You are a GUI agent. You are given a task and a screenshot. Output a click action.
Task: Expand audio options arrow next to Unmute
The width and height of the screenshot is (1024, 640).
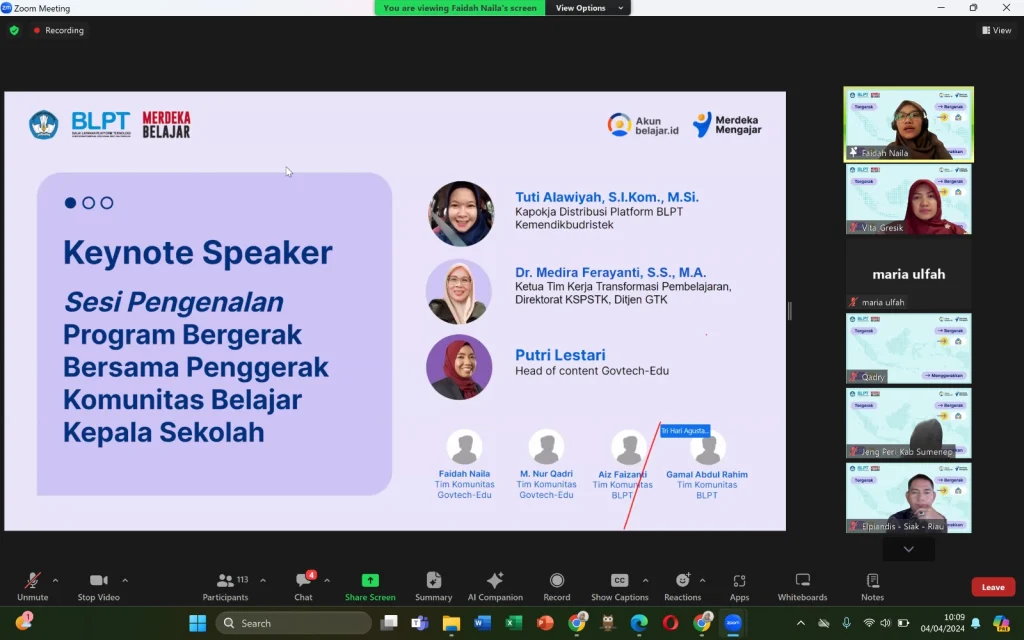coord(55,580)
